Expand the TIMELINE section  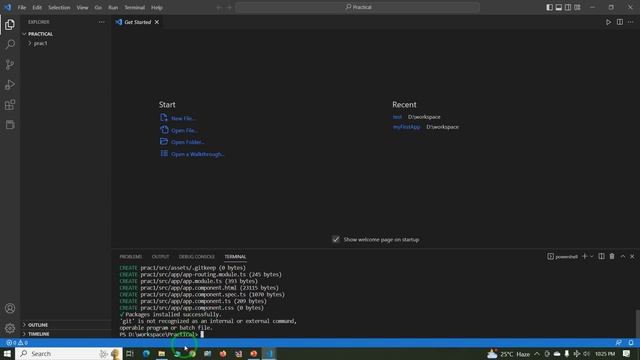pos(65,334)
